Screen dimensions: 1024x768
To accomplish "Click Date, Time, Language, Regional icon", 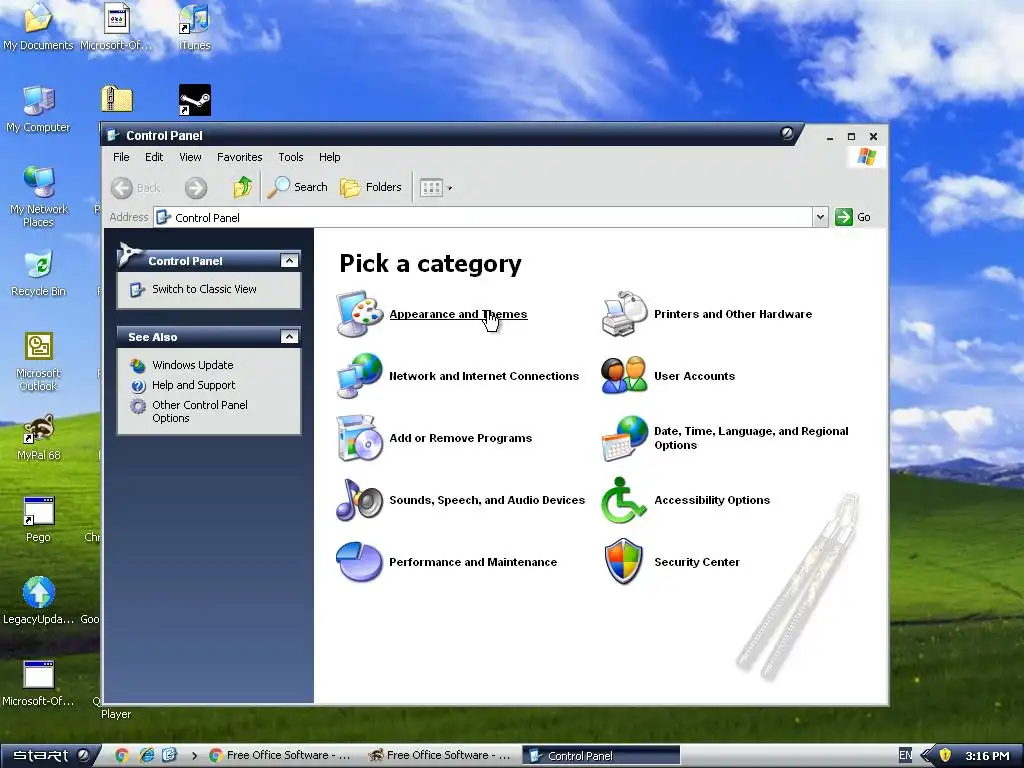I will [624, 438].
